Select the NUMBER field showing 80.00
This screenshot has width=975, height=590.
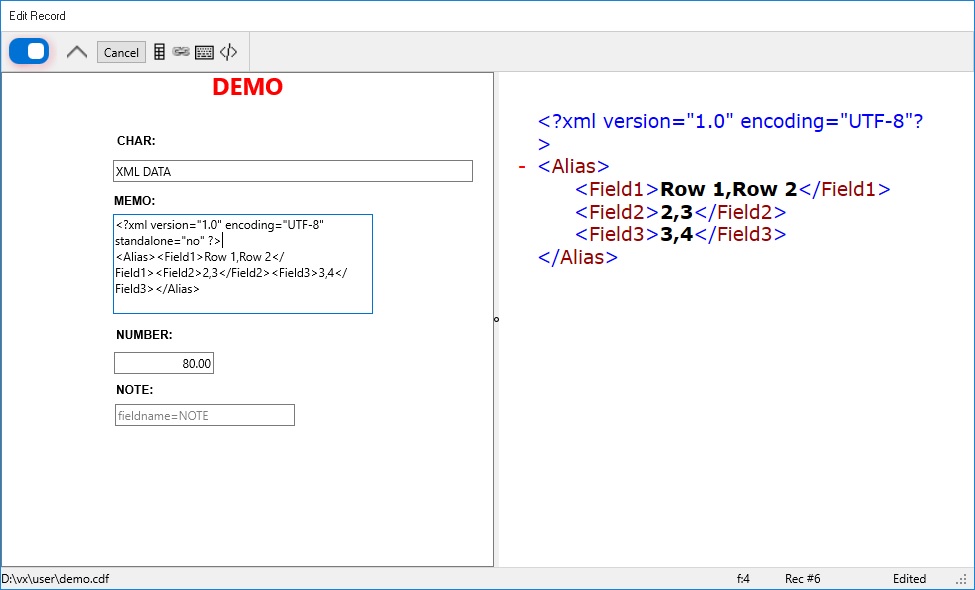tap(163, 362)
